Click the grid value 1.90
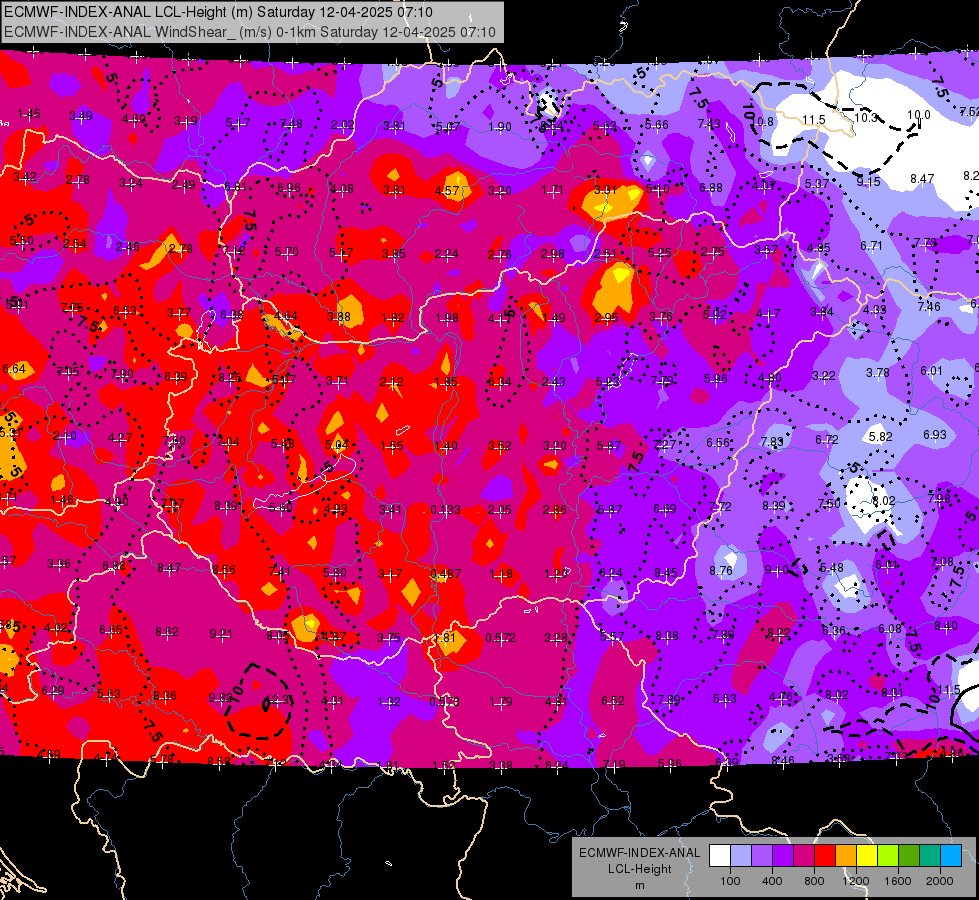Viewport: 979px width, 900px height. 499,127
